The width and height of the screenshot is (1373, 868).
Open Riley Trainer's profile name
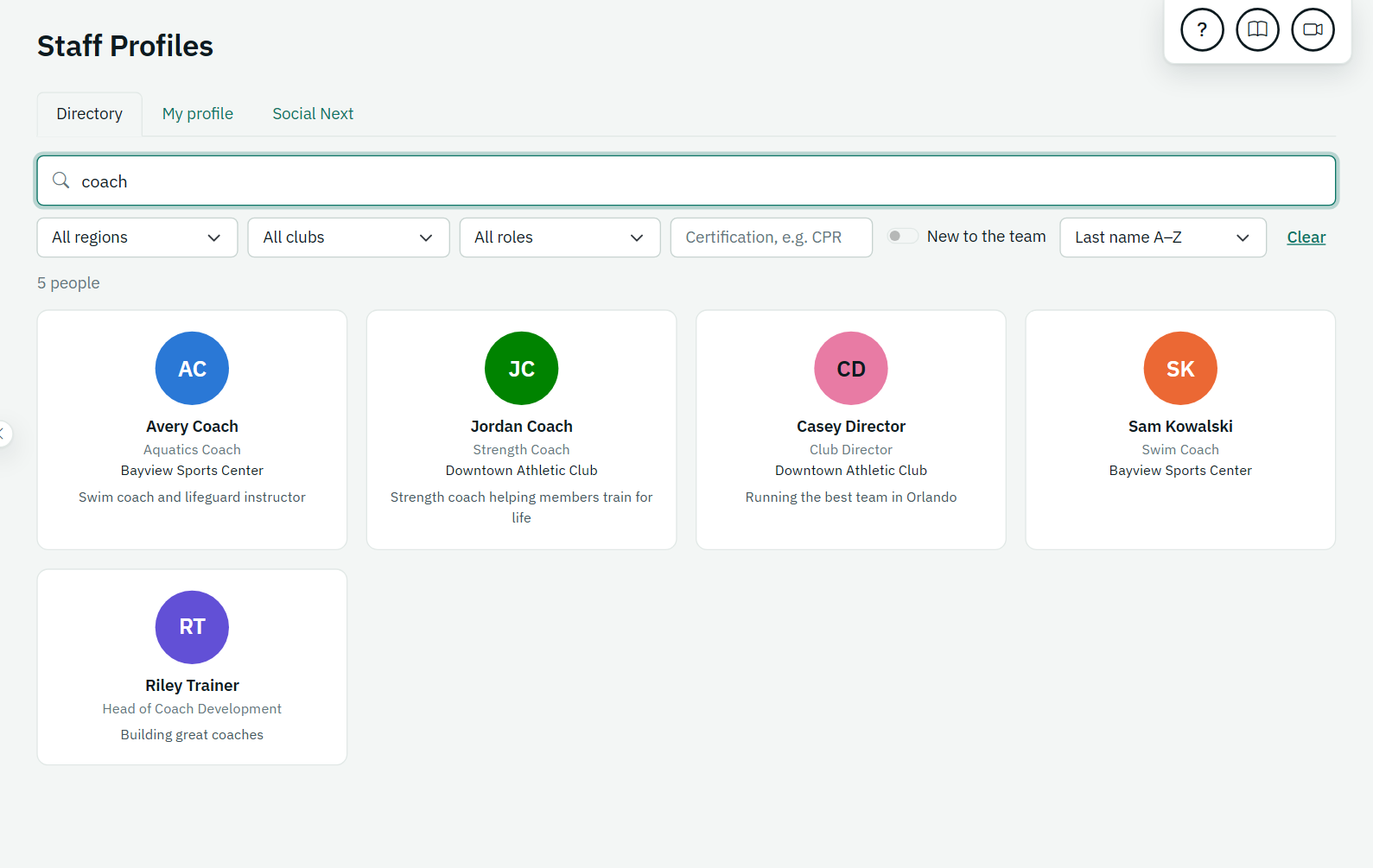click(192, 686)
